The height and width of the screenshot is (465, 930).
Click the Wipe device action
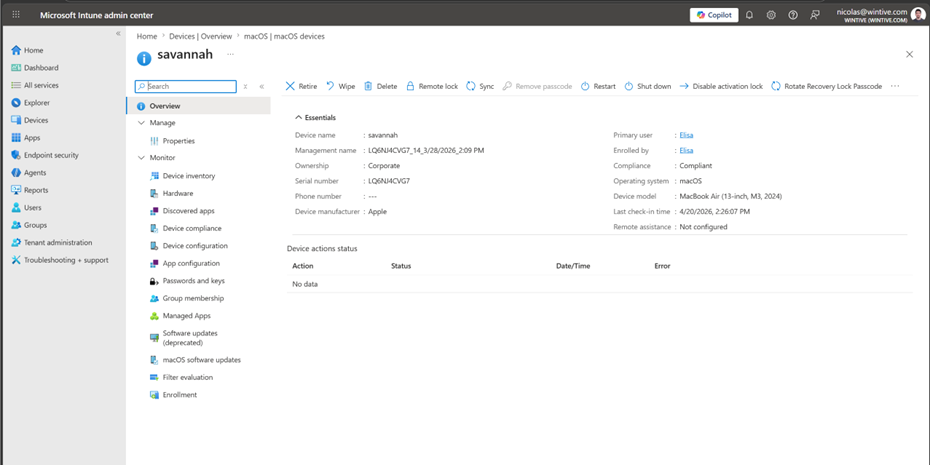tap(340, 87)
